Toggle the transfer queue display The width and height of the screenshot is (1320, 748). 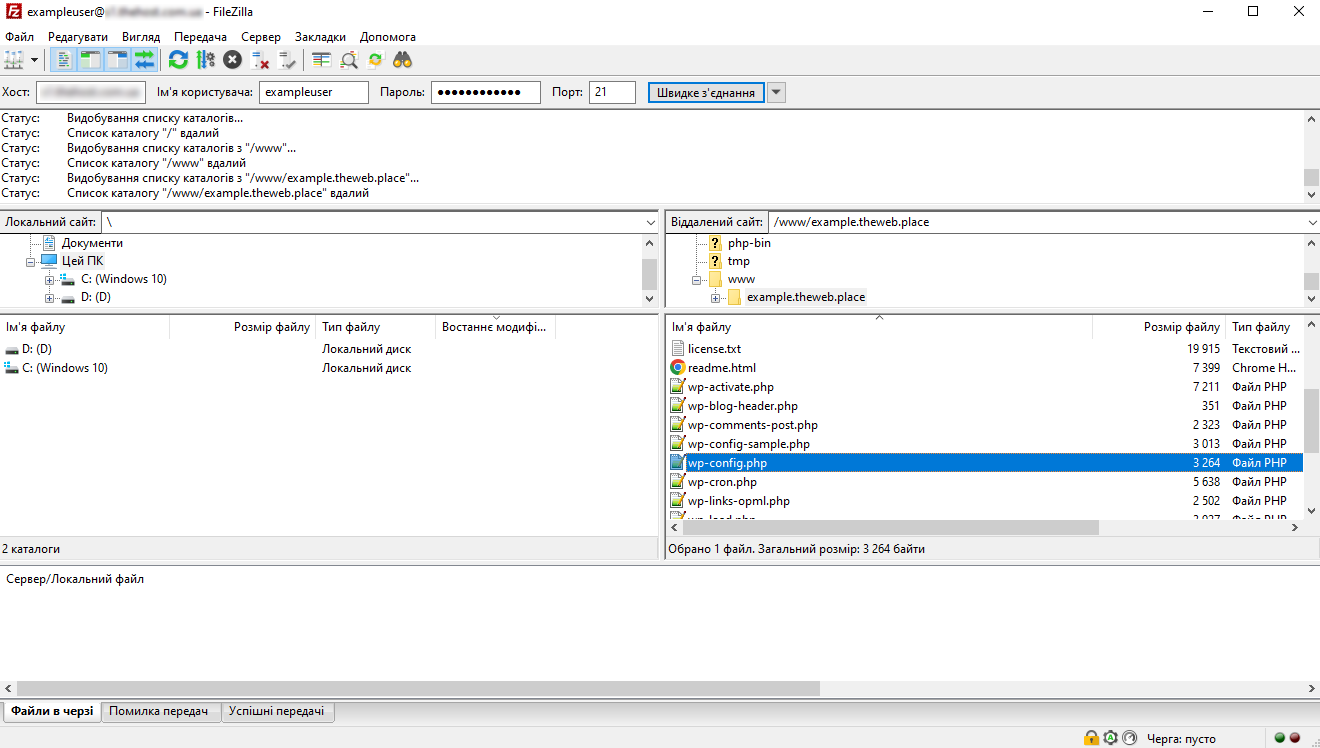[x=145, y=60]
